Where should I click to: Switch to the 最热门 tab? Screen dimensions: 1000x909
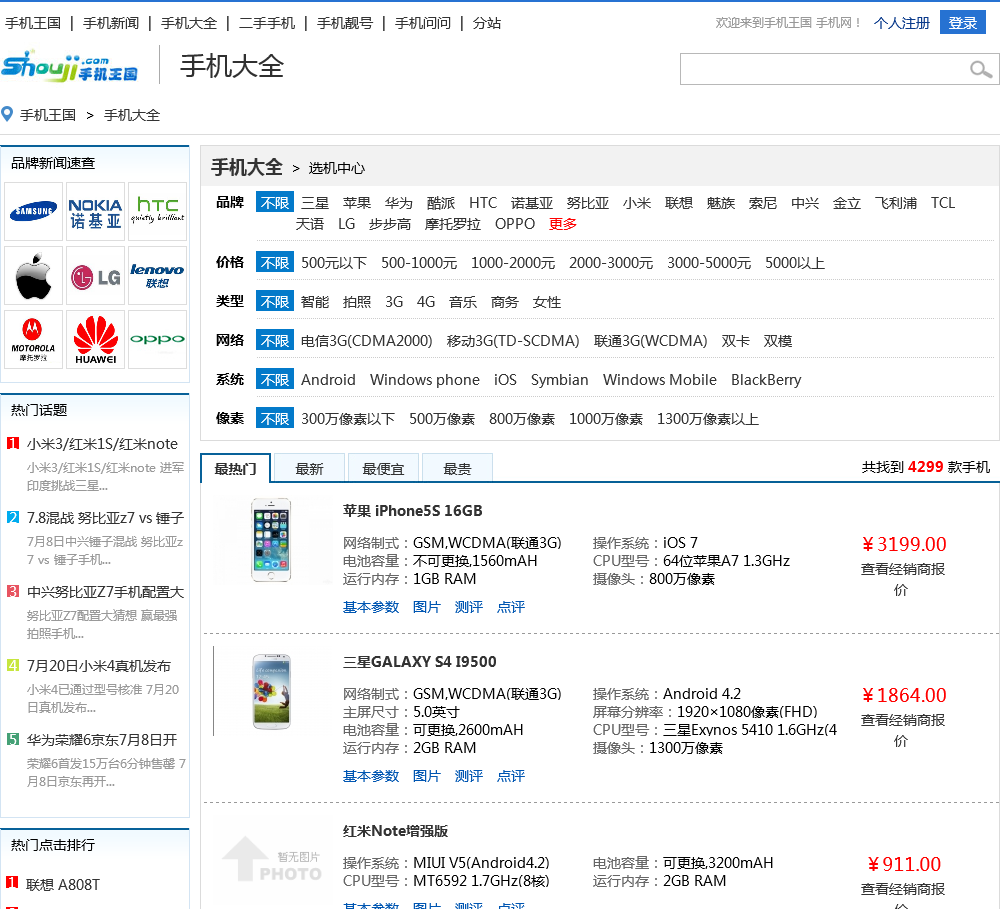(235, 469)
